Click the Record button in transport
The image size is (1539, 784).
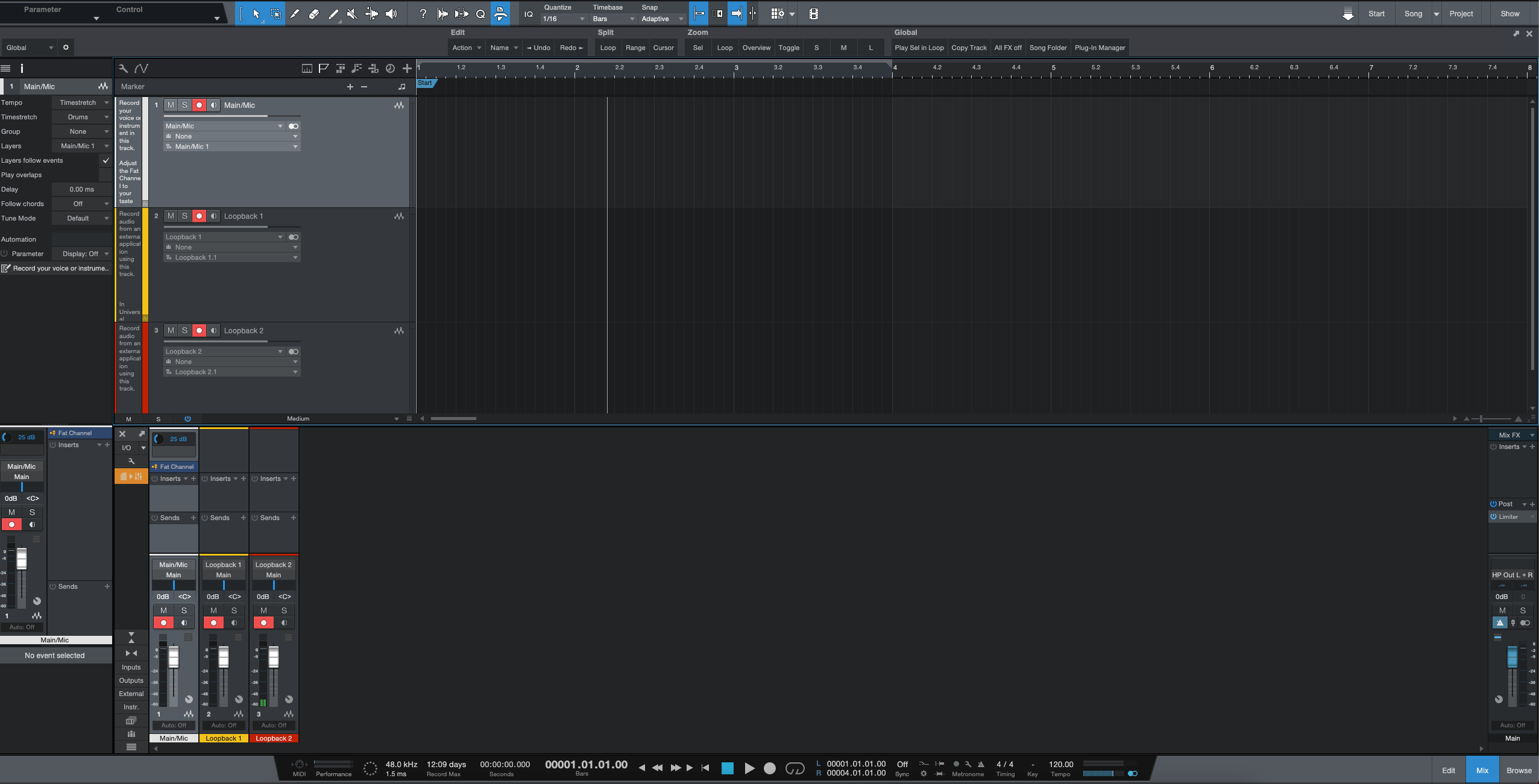[x=770, y=768]
